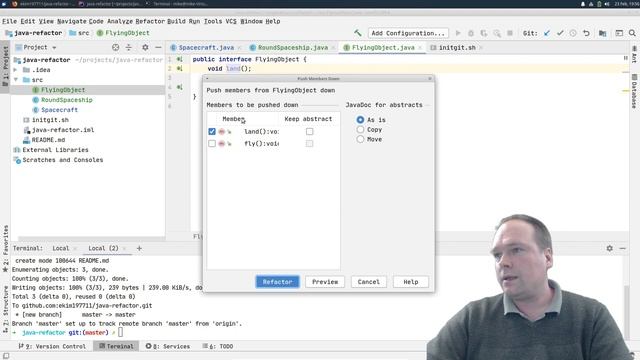This screenshot has width=640, height=360.
Task: Open the Database side tool window
Action: pos(634,91)
